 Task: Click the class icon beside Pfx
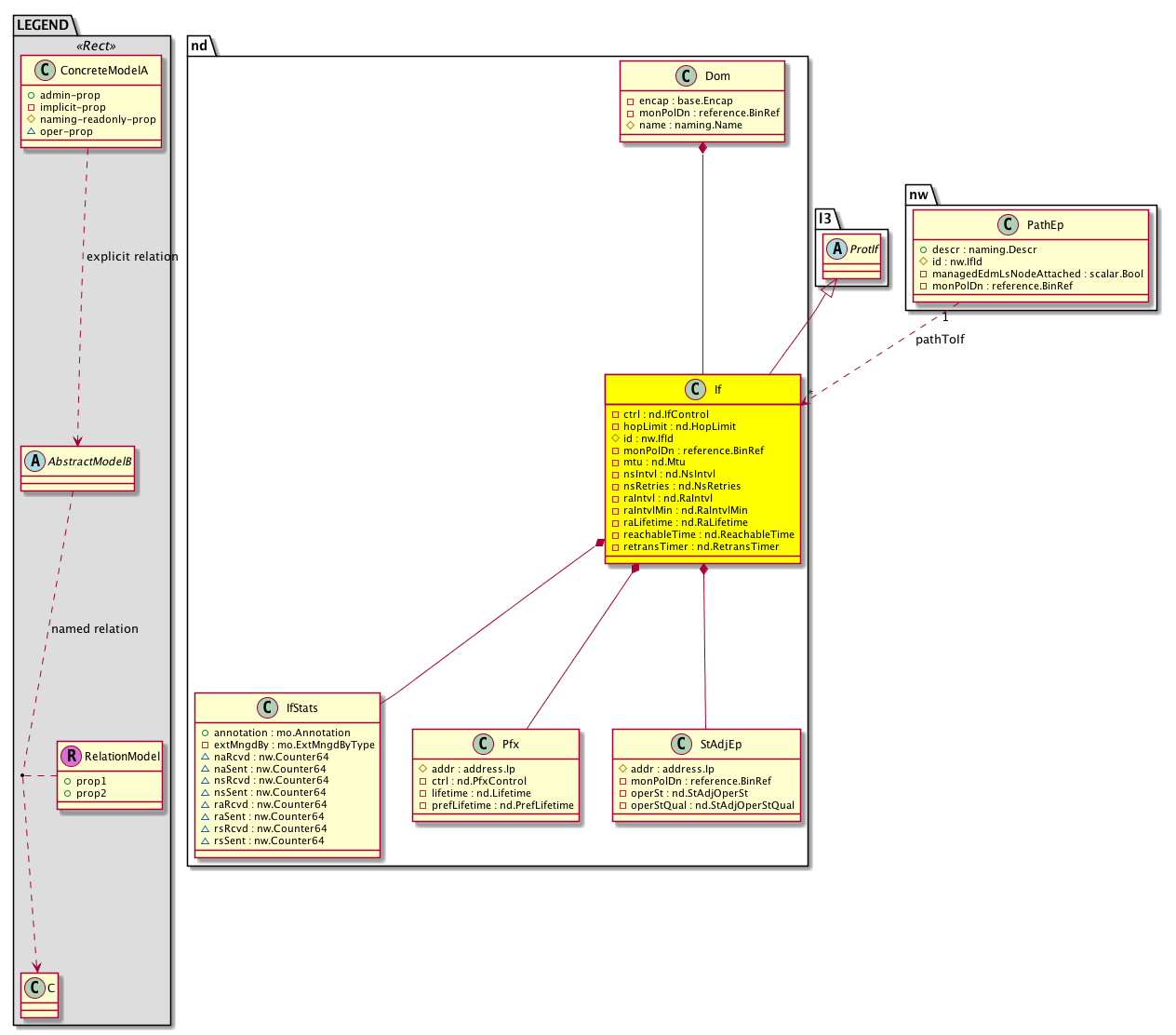(483, 744)
